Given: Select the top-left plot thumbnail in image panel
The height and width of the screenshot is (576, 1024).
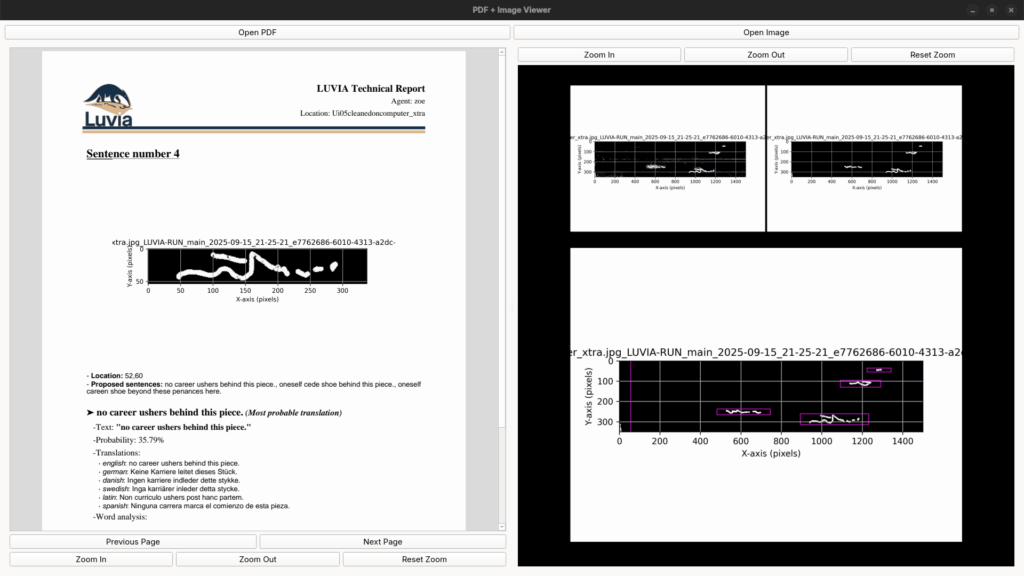Looking at the screenshot, I should 667,158.
